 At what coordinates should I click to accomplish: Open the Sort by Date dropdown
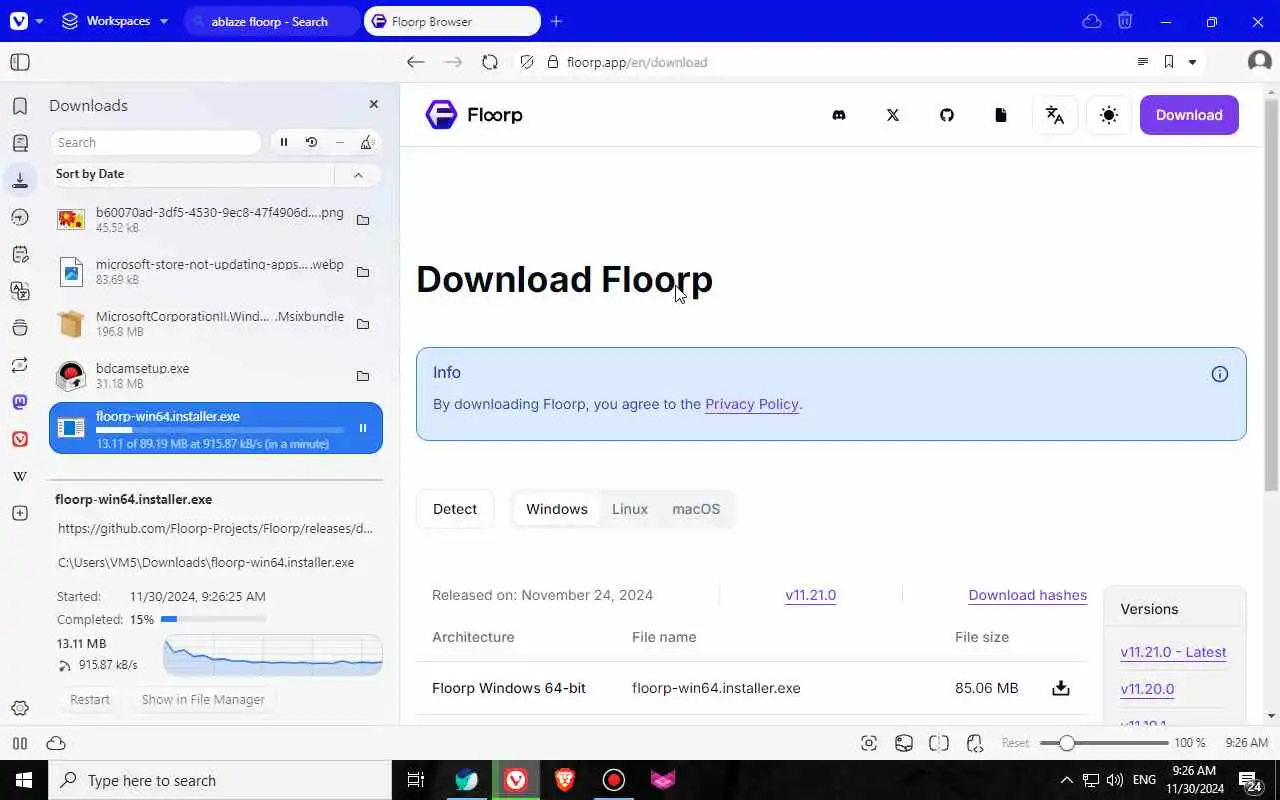coord(192,174)
